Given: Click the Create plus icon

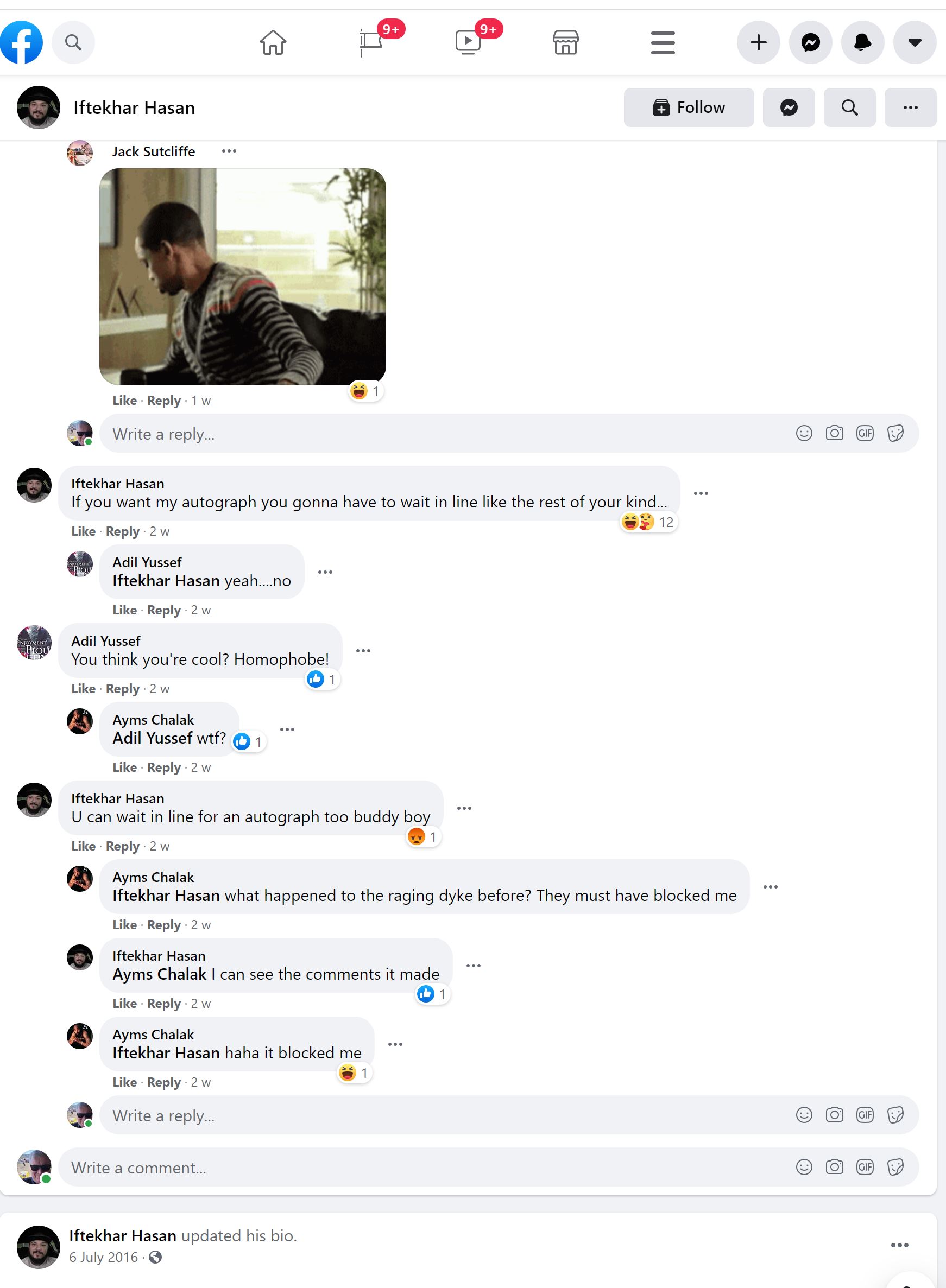Looking at the screenshot, I should 758,42.
